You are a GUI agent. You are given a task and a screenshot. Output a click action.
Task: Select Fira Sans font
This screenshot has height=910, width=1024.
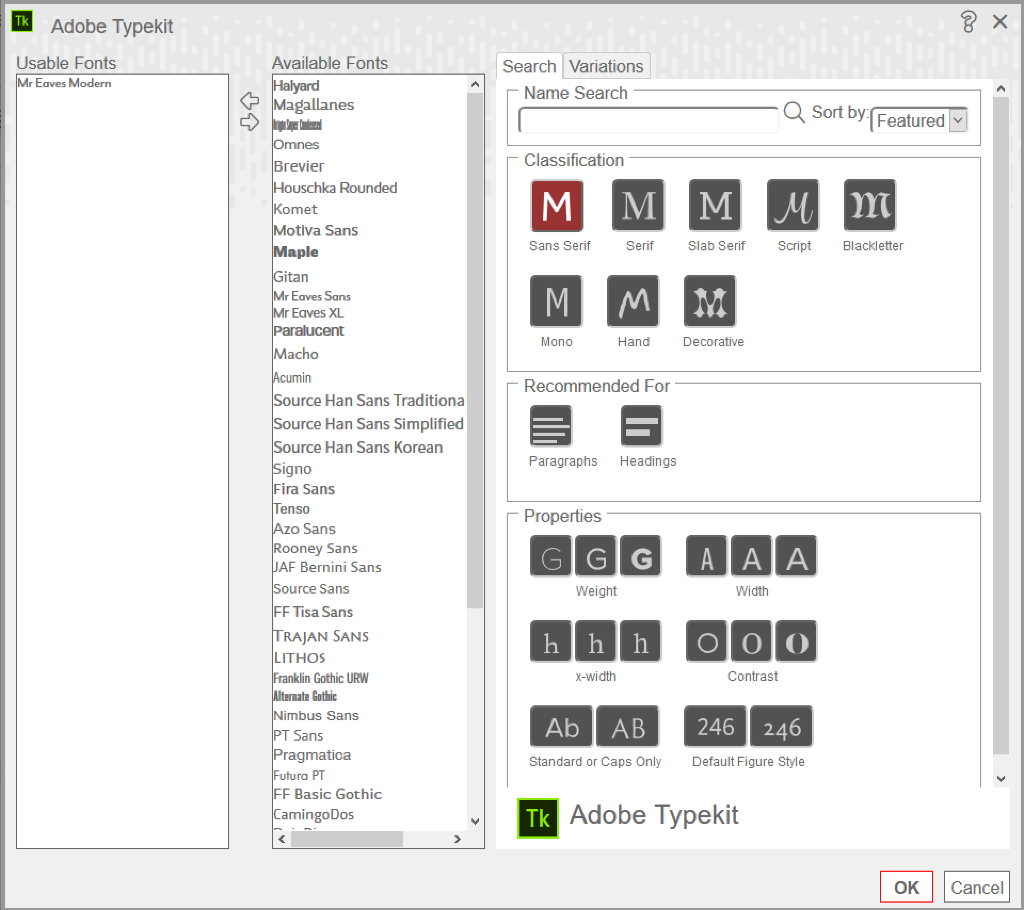coord(304,489)
